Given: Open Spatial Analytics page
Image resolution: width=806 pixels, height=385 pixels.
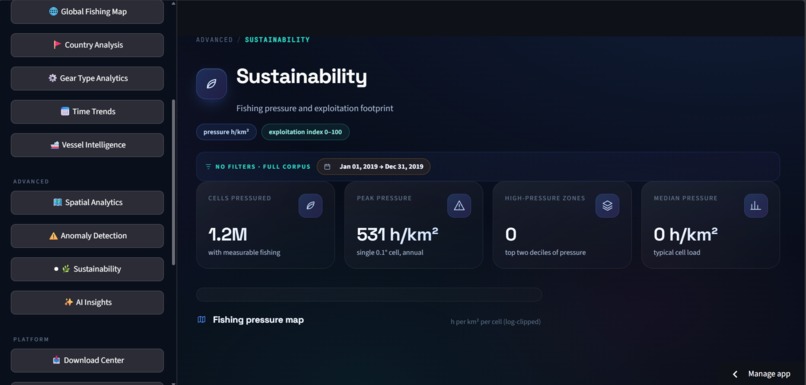Looking at the screenshot, I should (x=87, y=203).
